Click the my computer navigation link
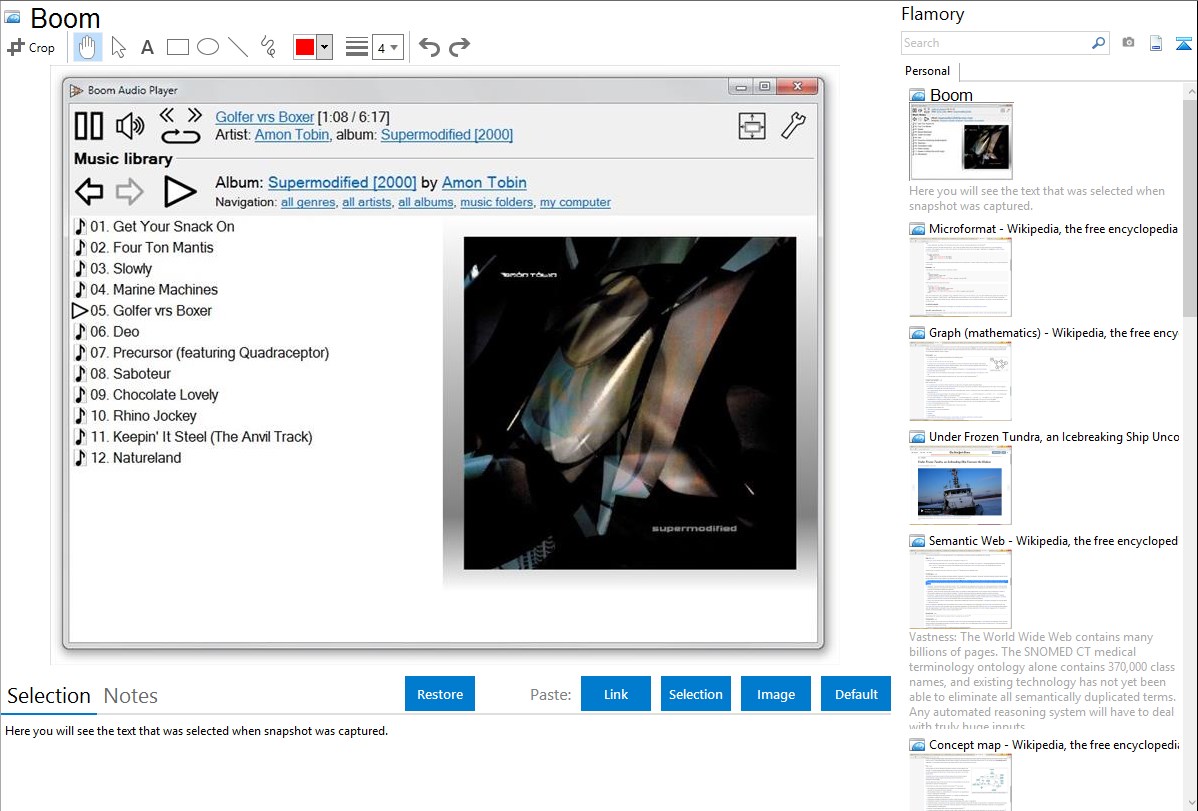This screenshot has width=1198, height=811. 575,203
